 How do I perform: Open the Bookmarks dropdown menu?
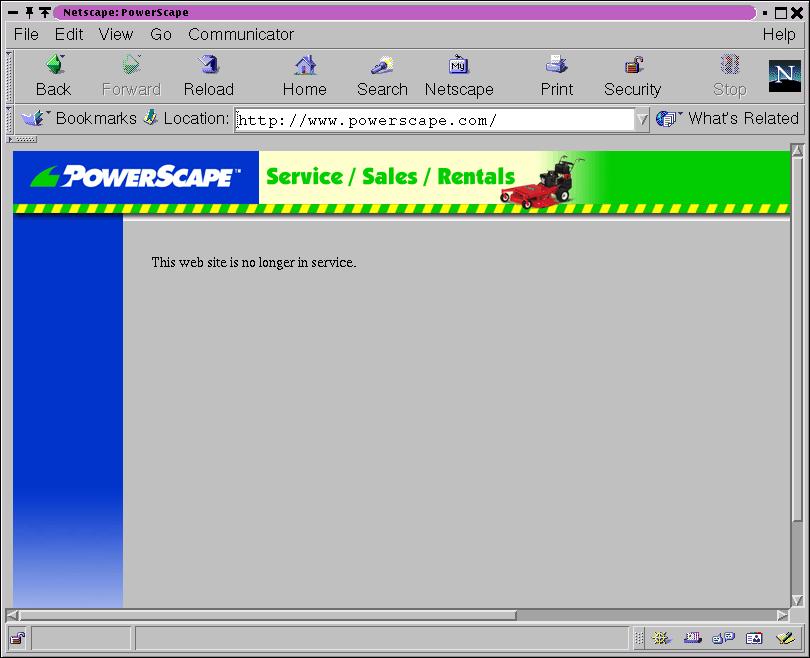coord(78,118)
